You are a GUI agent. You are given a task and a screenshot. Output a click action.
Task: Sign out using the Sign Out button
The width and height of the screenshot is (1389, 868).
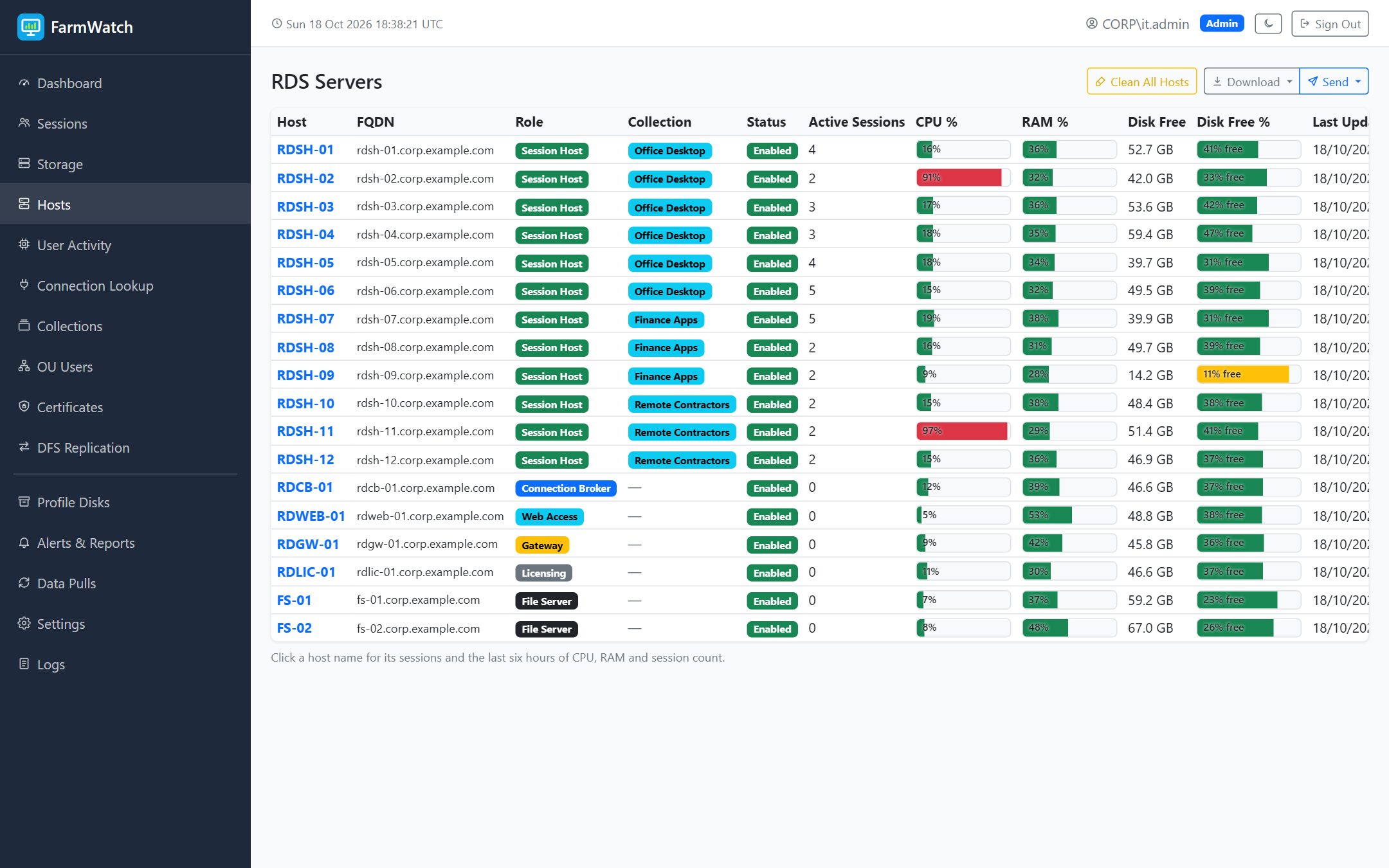pos(1330,24)
